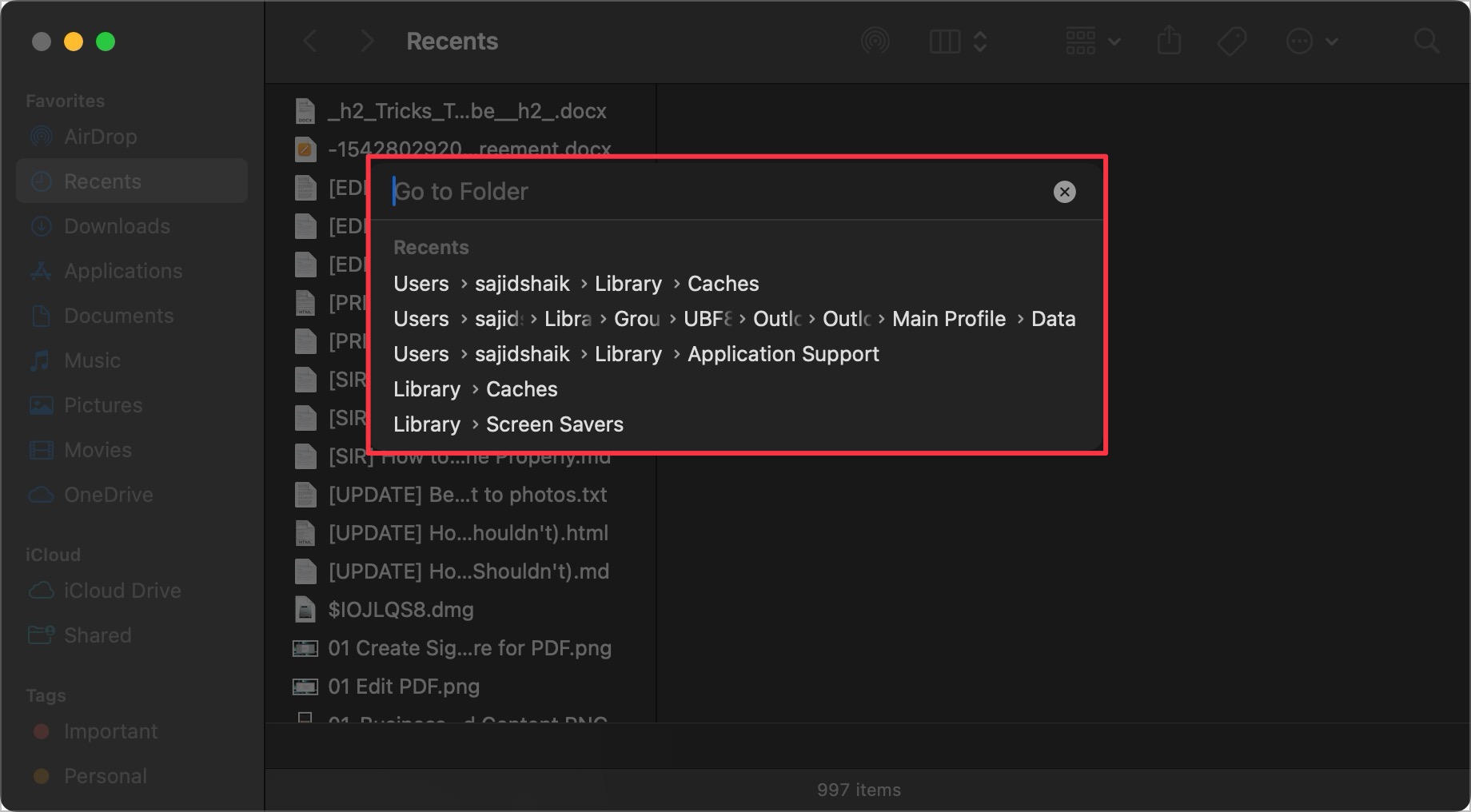
Task: Expand the Group By dropdown
Action: [1093, 41]
